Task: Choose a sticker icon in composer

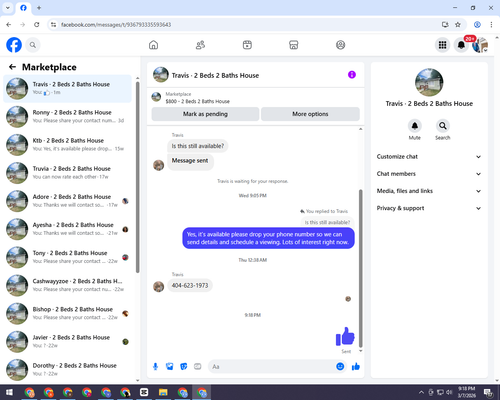Action: point(184,367)
